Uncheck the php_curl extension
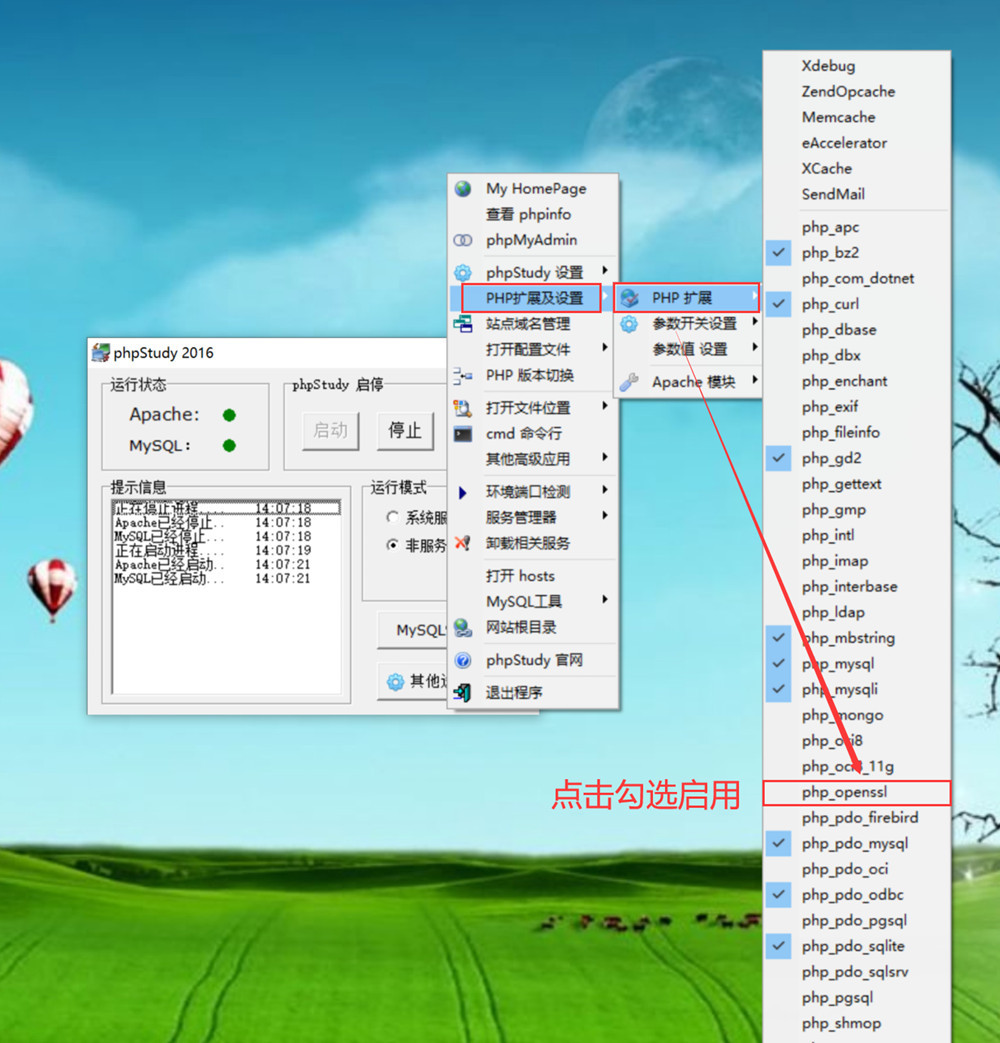Viewport: 1000px width, 1043px height. [830, 304]
